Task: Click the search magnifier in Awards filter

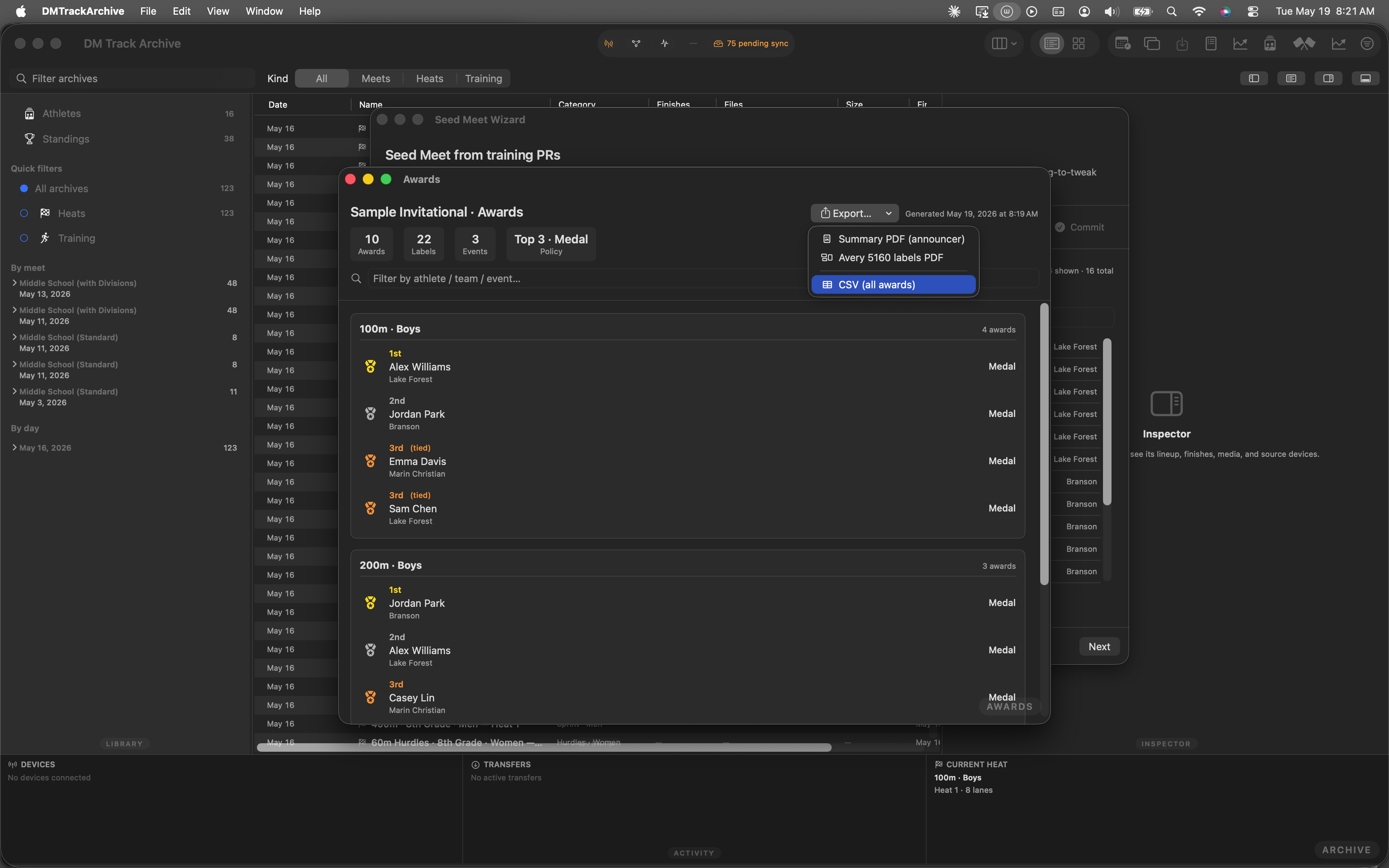Action: 356,279
